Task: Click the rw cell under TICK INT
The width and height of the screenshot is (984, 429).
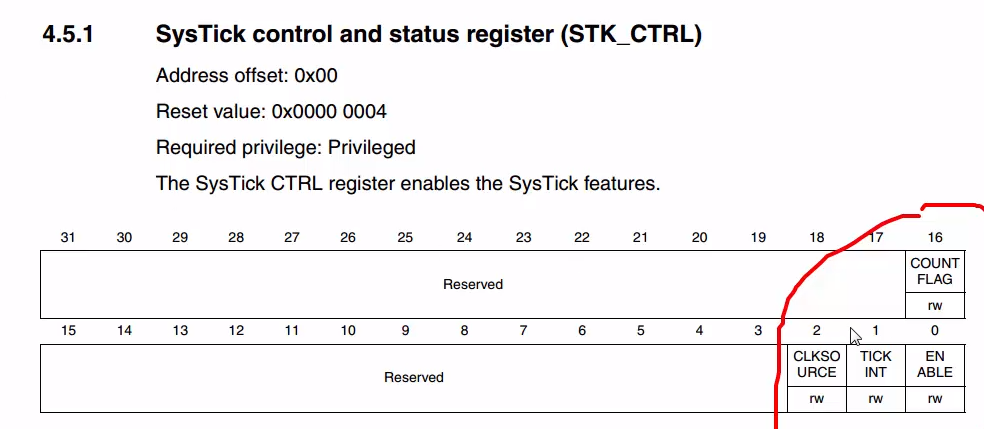Action: (875, 400)
